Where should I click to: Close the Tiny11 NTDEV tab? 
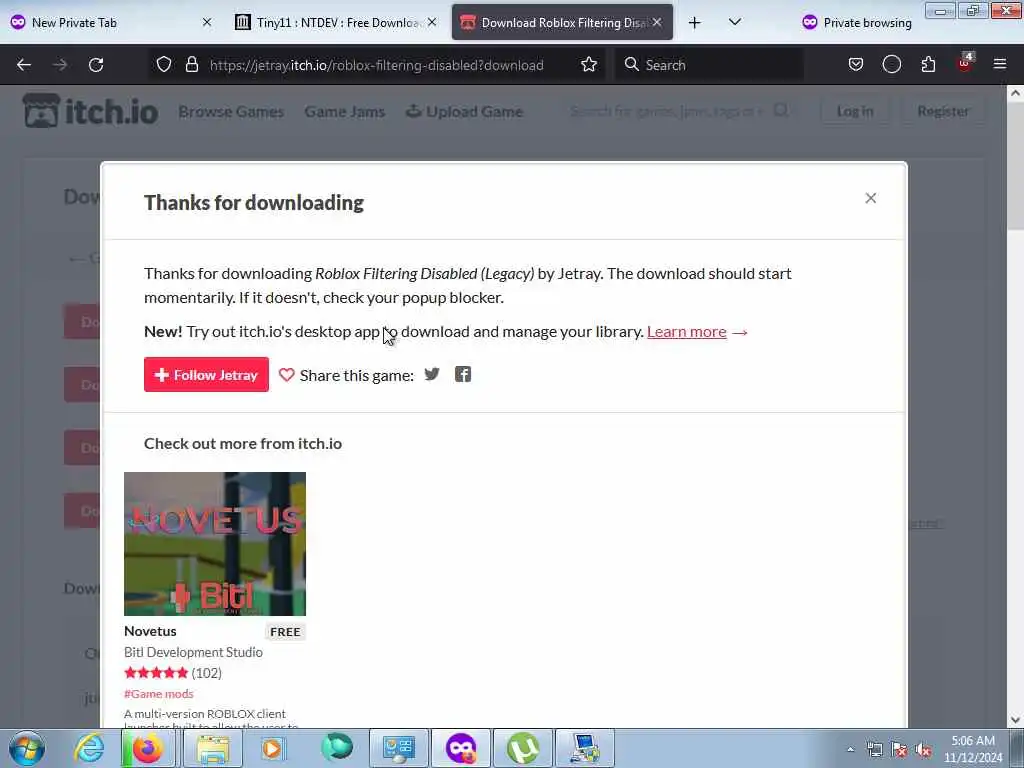coord(432,23)
